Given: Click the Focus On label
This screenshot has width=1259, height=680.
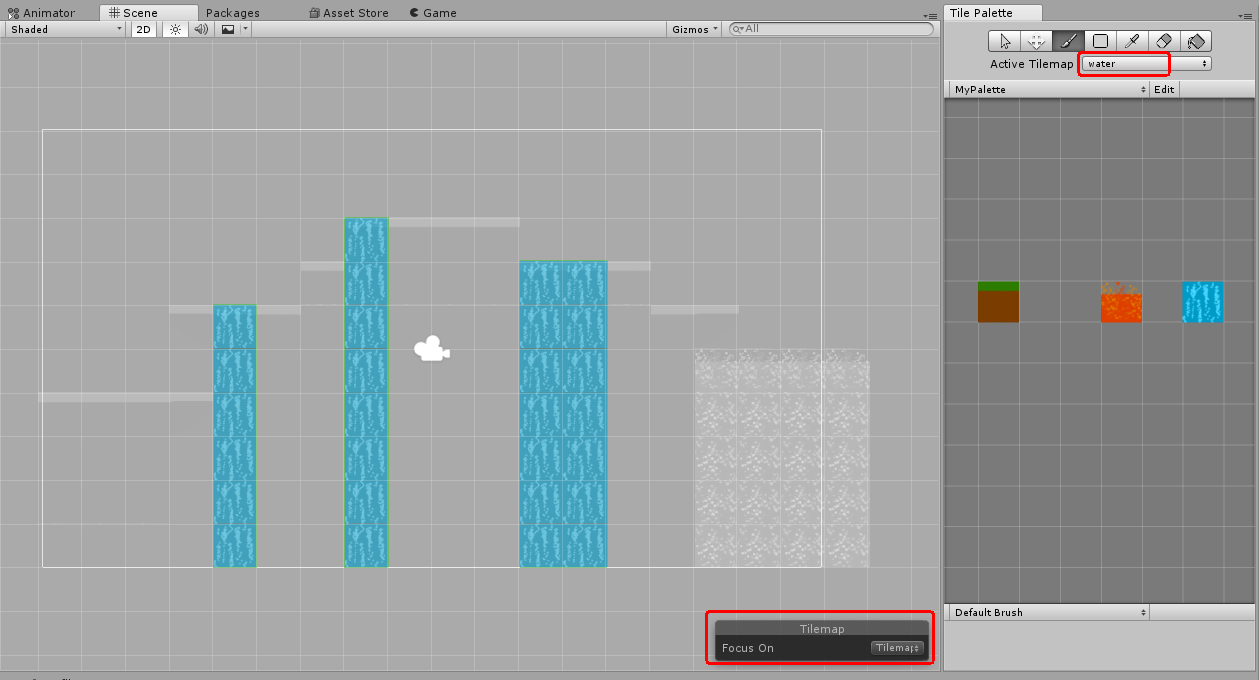Looking at the screenshot, I should click(x=748, y=648).
